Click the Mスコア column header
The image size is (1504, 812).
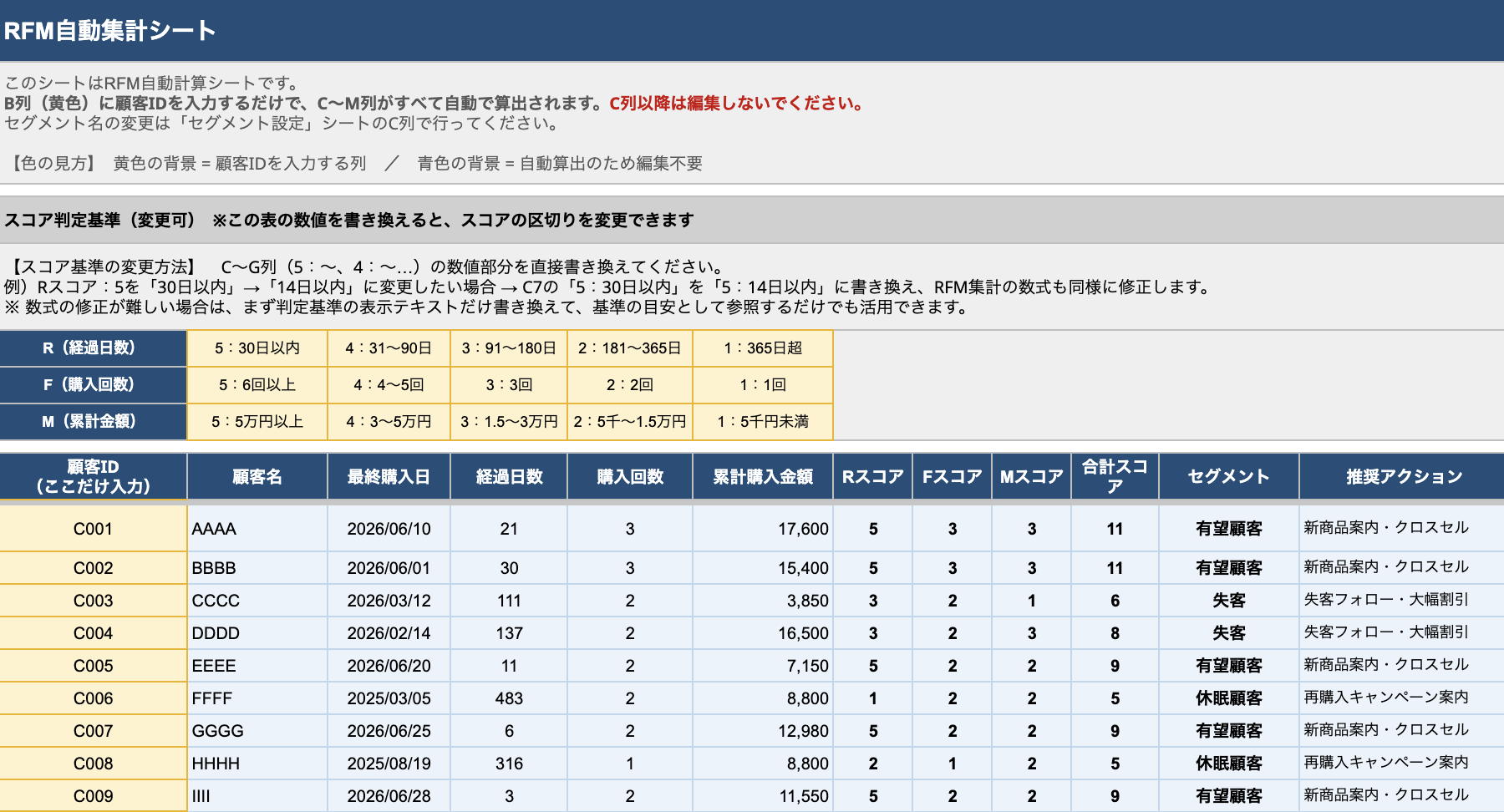1031,477
